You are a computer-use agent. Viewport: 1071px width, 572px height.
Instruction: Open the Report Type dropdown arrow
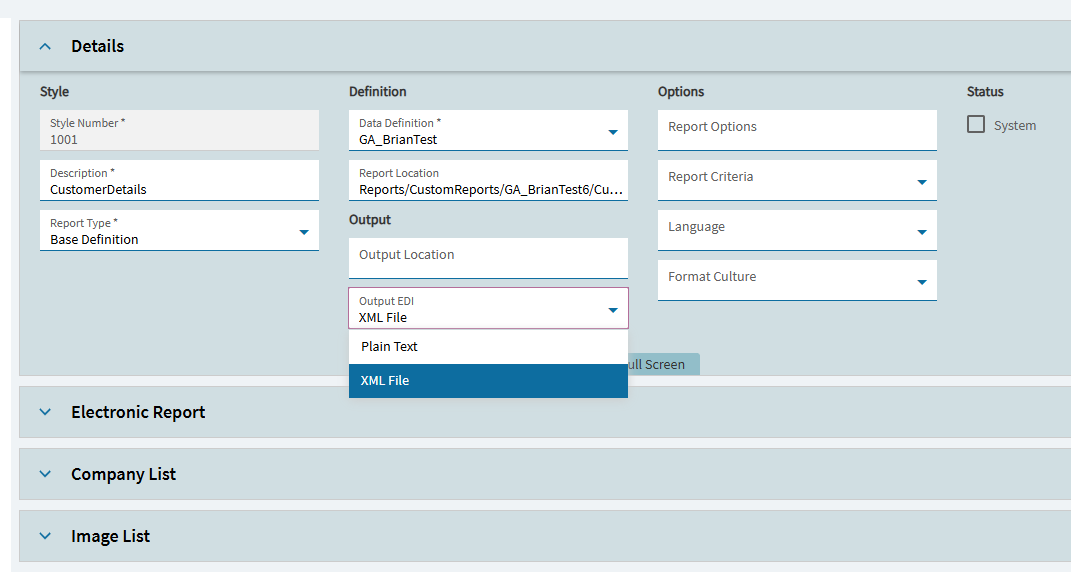(x=304, y=232)
